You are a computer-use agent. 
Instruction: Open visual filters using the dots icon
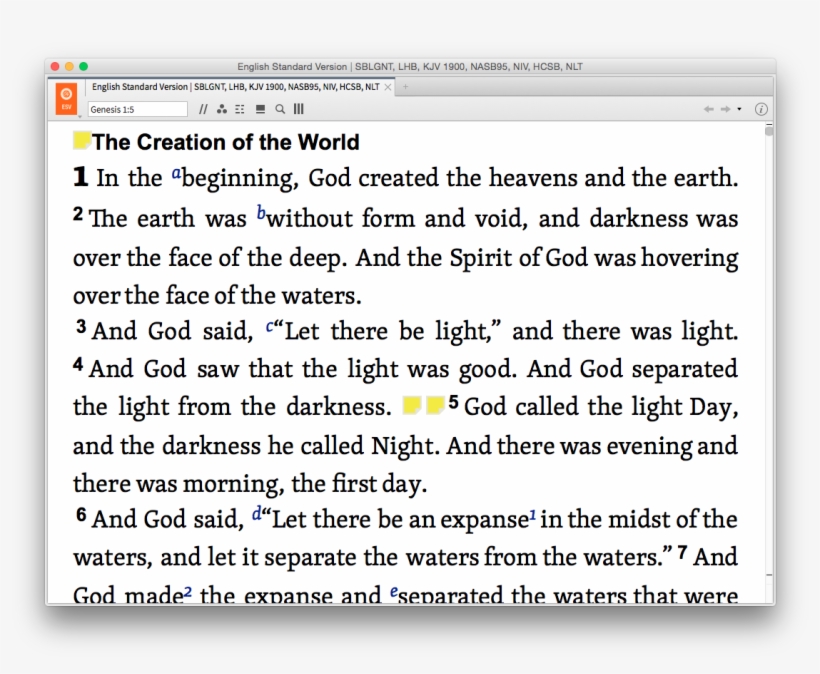[x=222, y=109]
